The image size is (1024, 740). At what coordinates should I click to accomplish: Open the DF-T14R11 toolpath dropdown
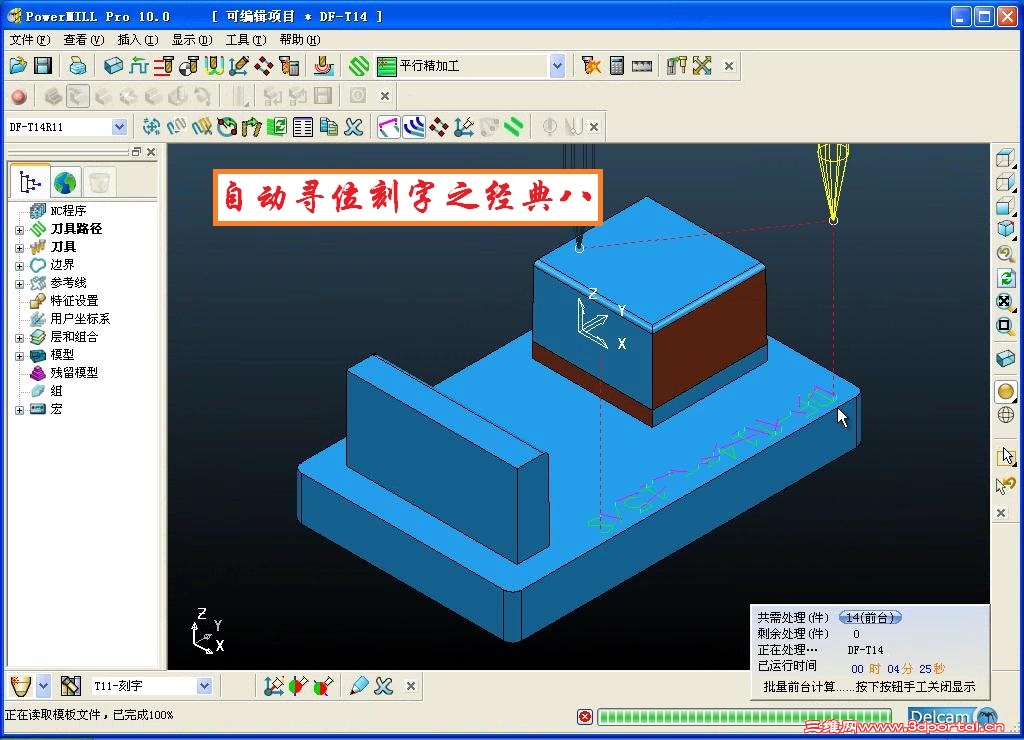(119, 127)
